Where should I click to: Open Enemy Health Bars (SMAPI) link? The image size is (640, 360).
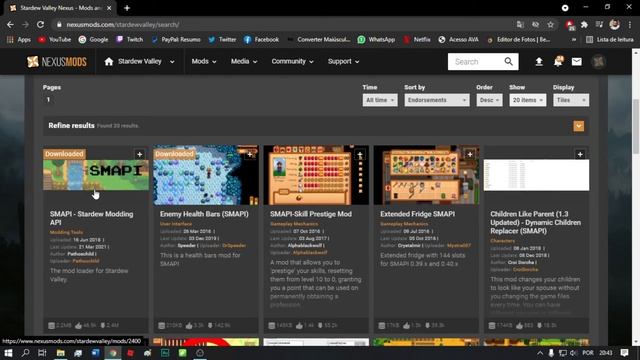click(204, 214)
